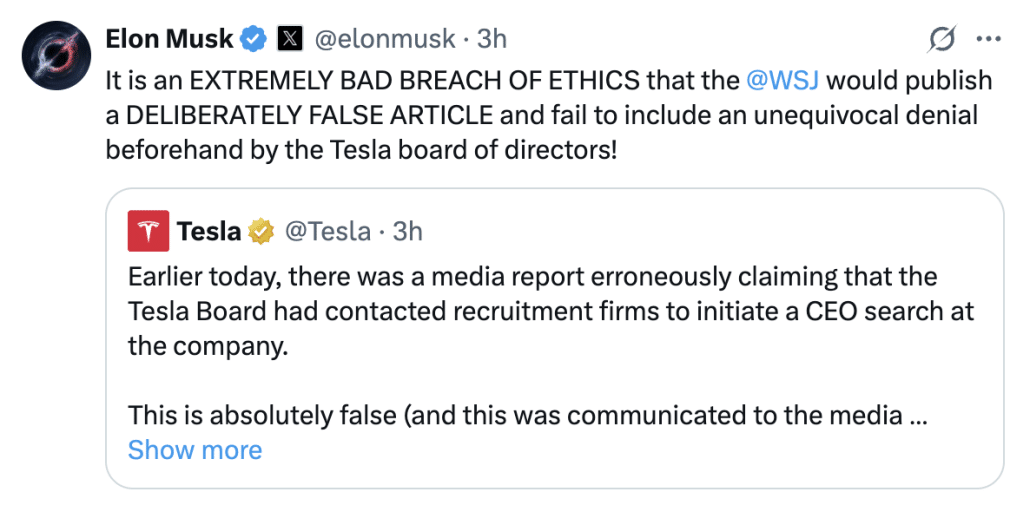Screen dimensions: 1030x505
Task: Click the red Tesla logo avatar
Action: tap(148, 231)
